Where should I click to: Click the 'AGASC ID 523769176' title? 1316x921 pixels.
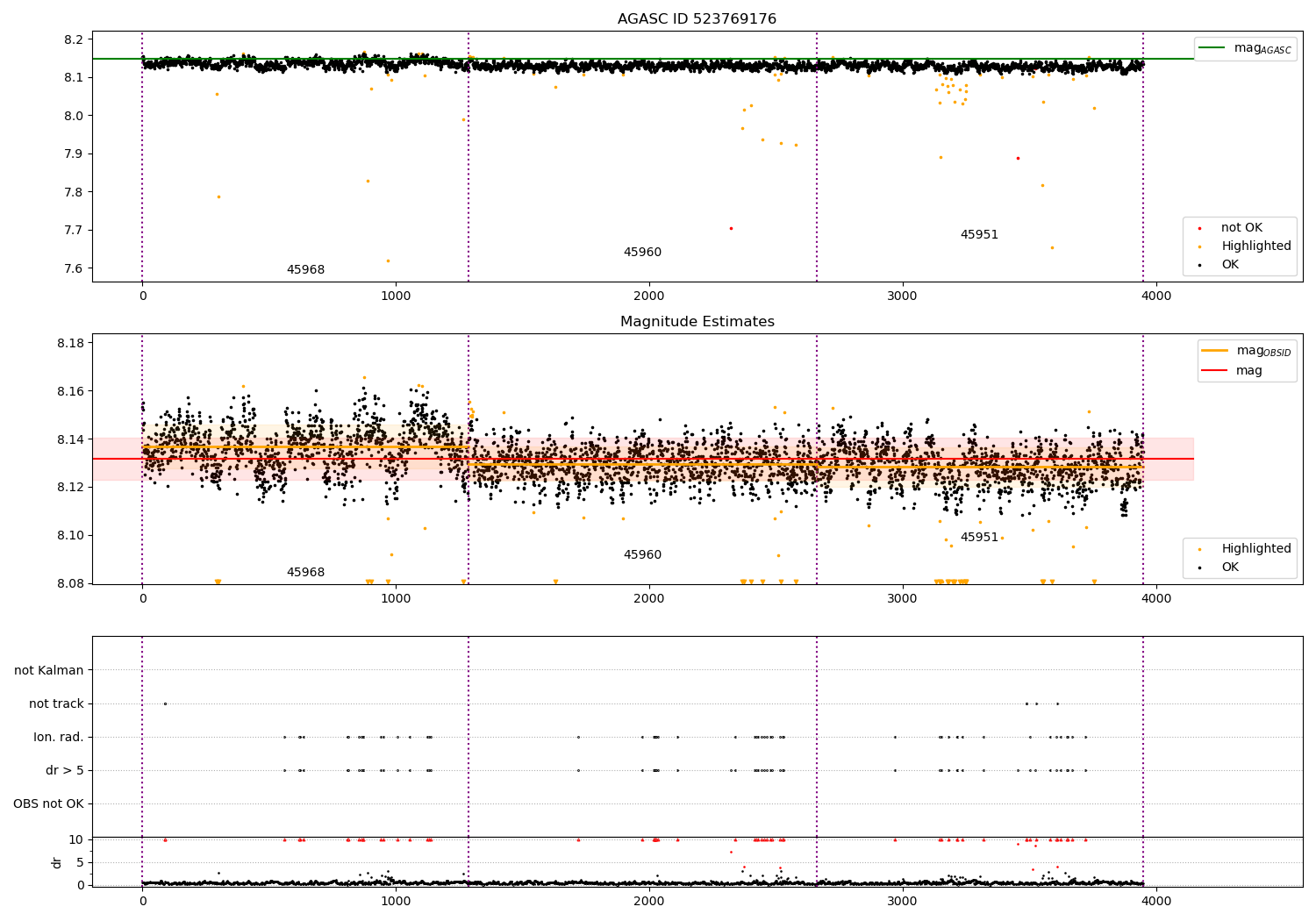pos(697,19)
